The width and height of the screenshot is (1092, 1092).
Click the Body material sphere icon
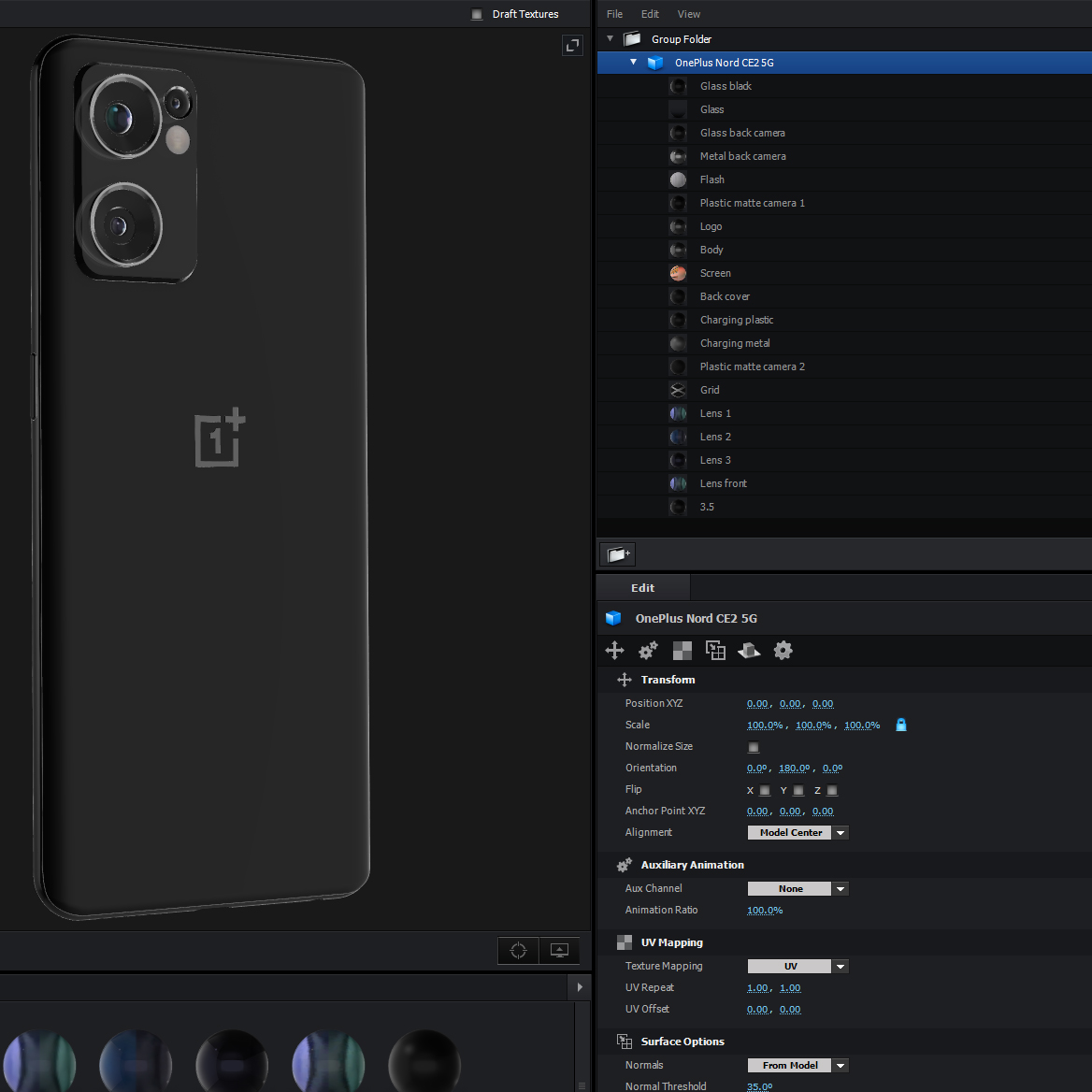(x=678, y=250)
